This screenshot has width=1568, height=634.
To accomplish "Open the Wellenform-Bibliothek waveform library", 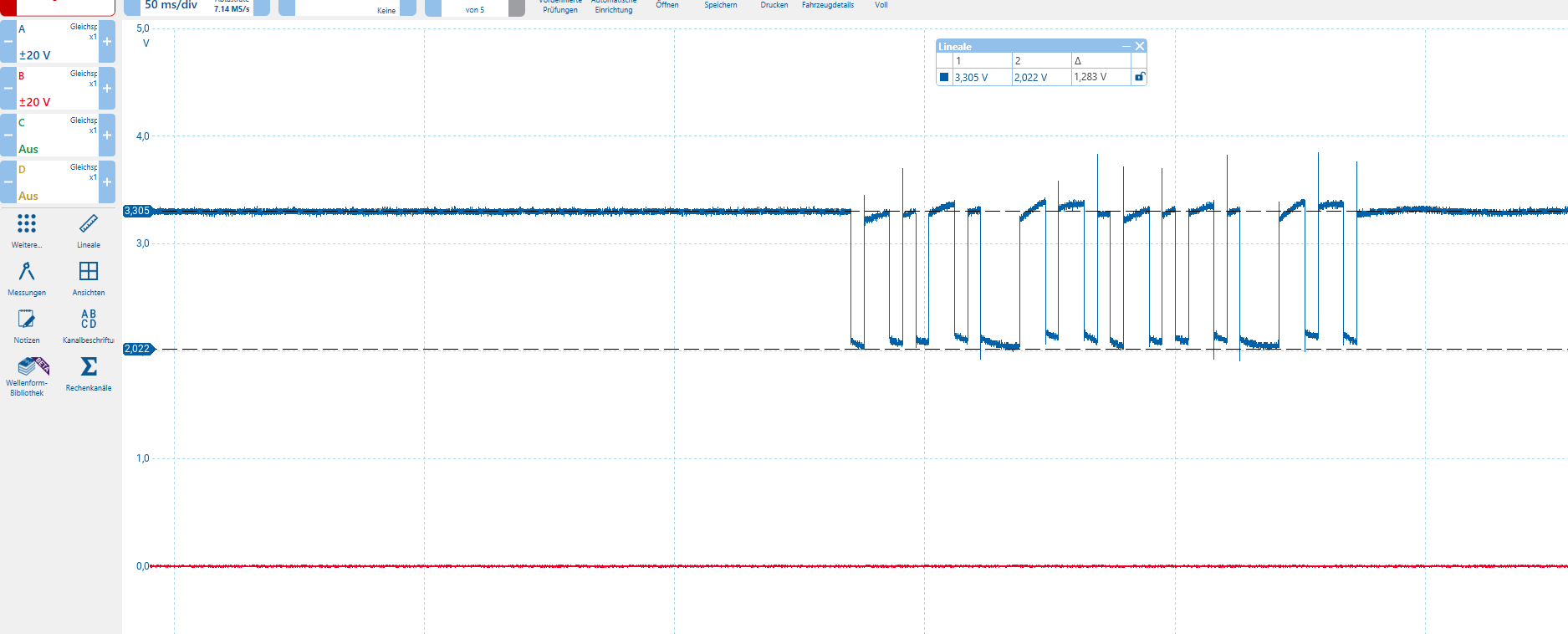I will tap(27, 376).
